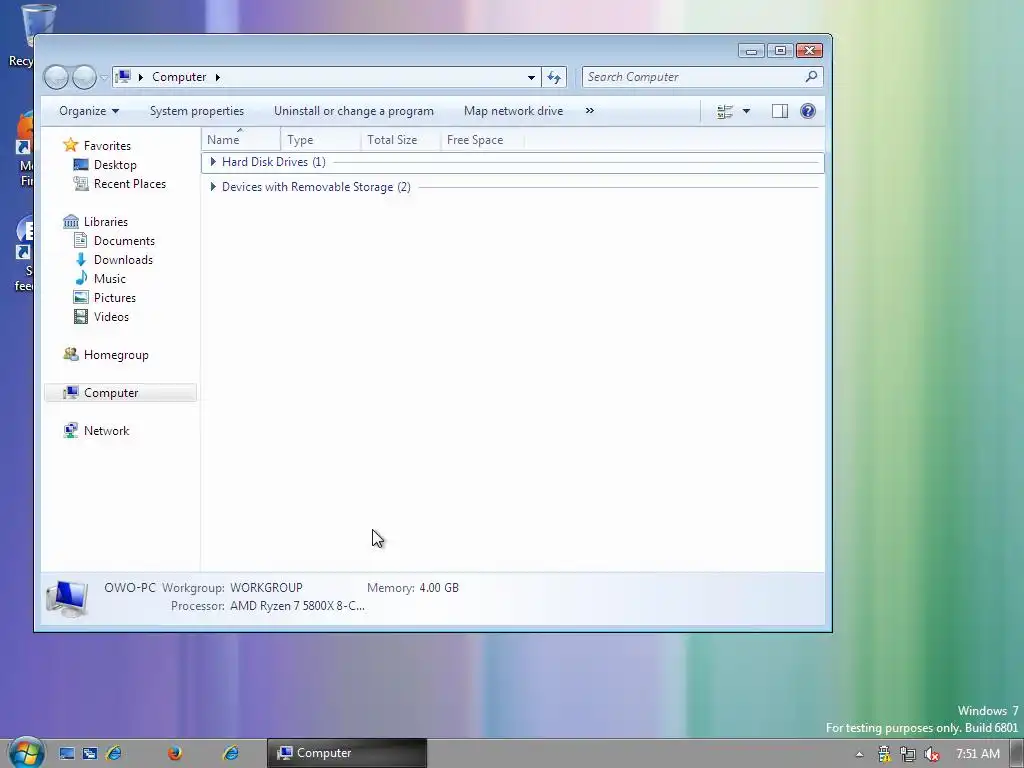Sort by the Name column header
The image size is (1024, 768).
[241, 140]
